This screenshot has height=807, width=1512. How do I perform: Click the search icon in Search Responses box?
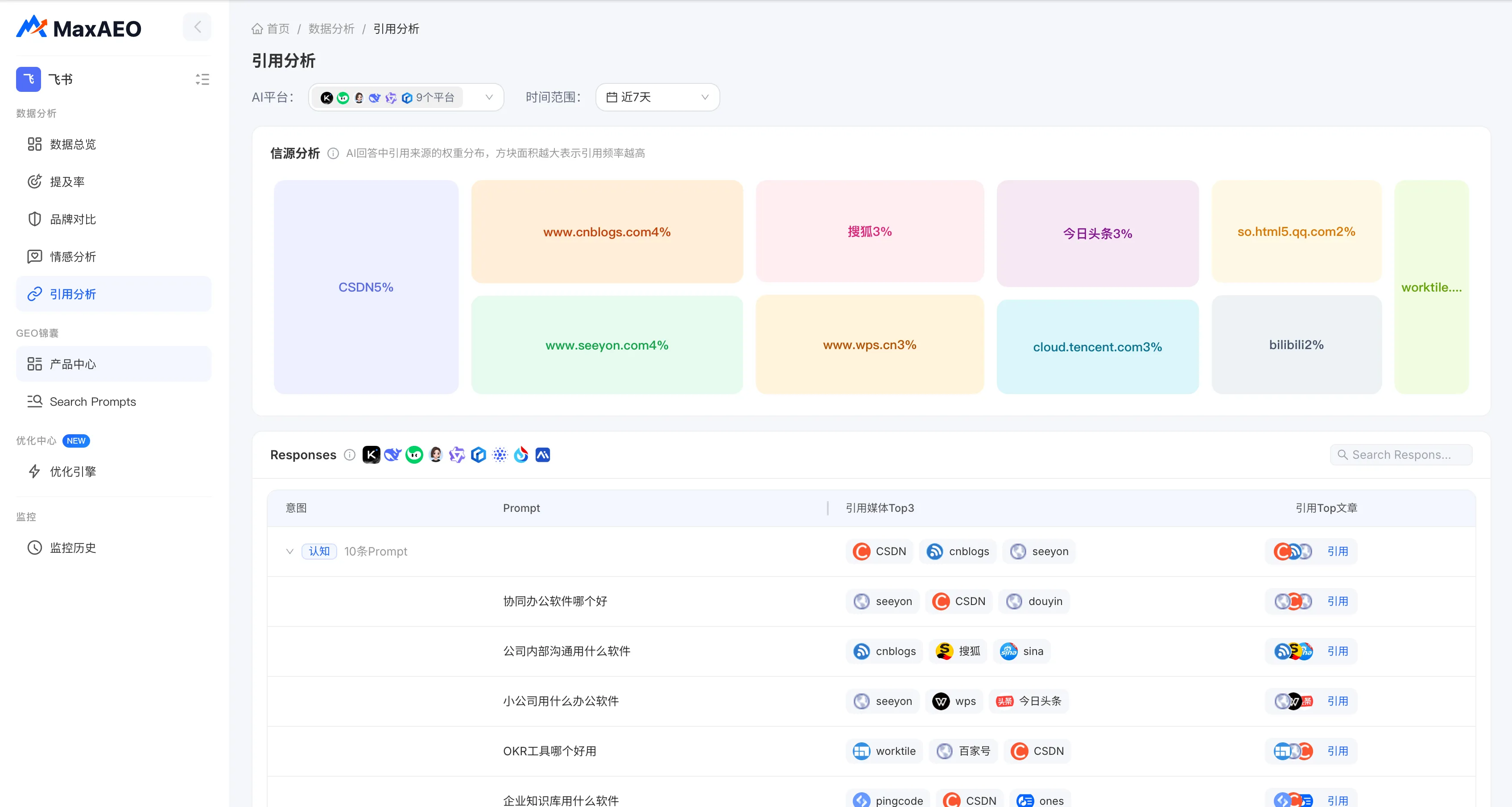(1343, 455)
